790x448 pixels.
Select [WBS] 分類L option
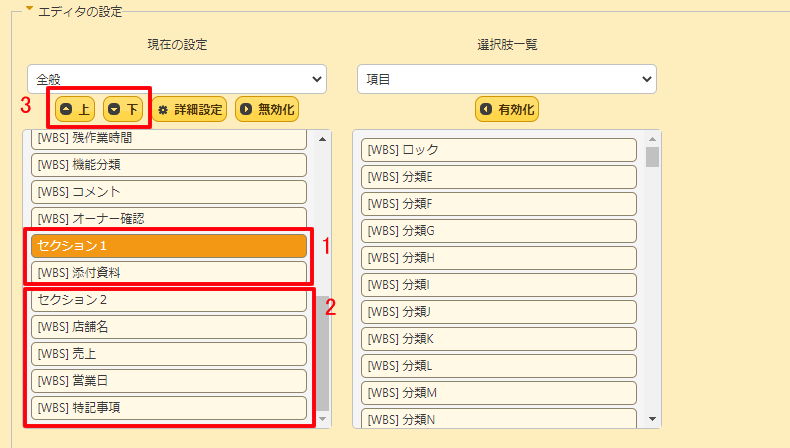point(499,366)
